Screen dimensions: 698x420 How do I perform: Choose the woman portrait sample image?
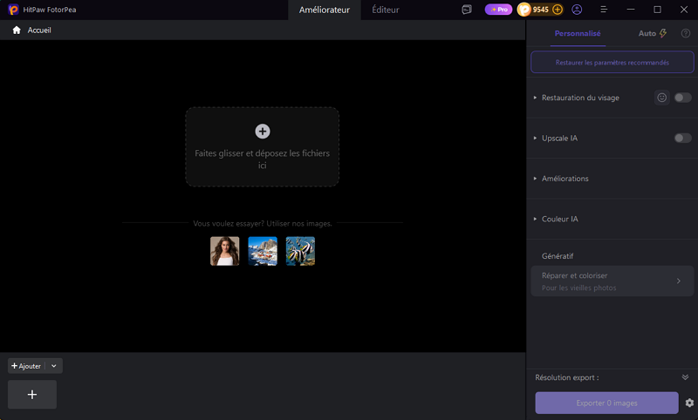click(225, 251)
